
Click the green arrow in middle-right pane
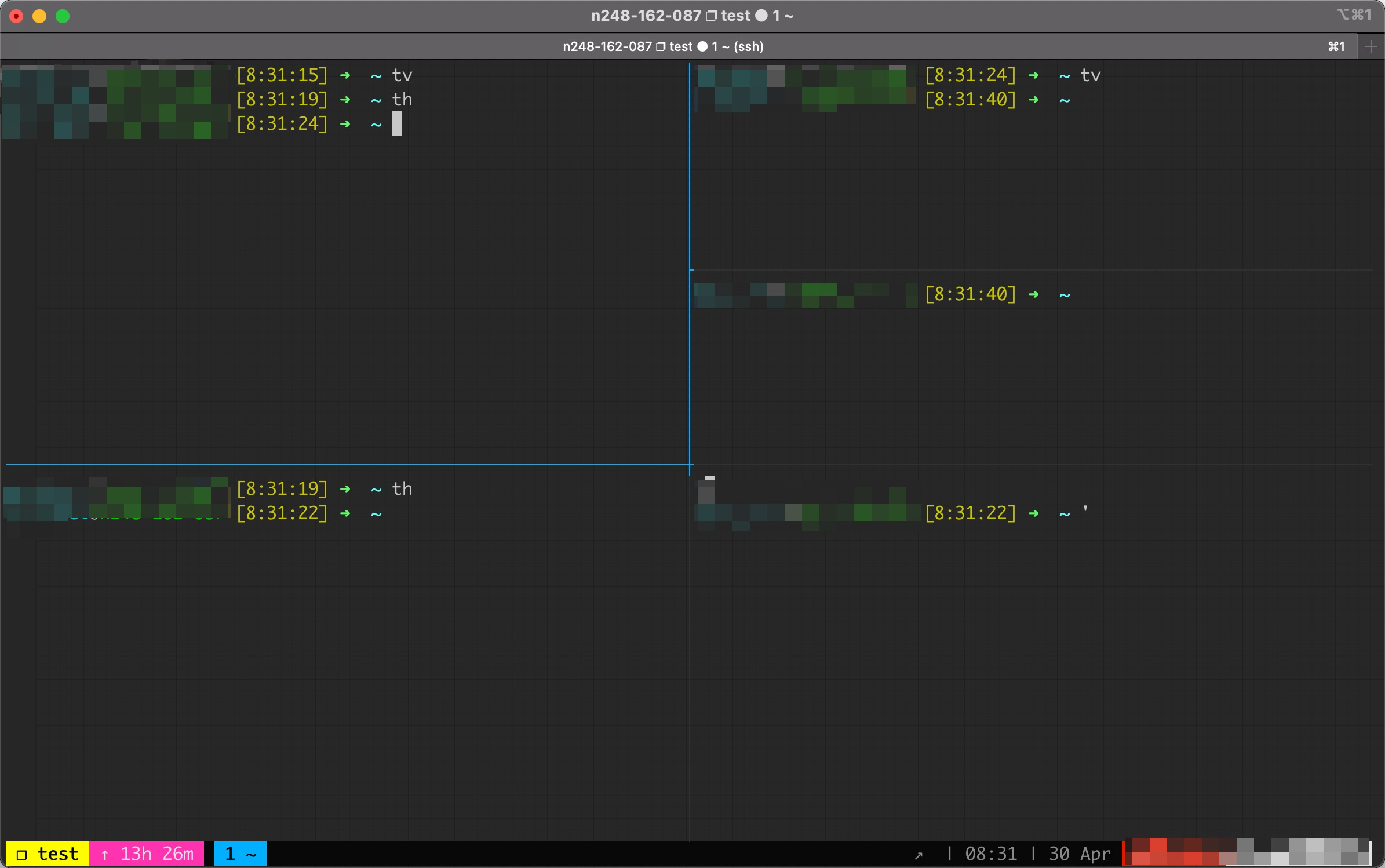1034,294
